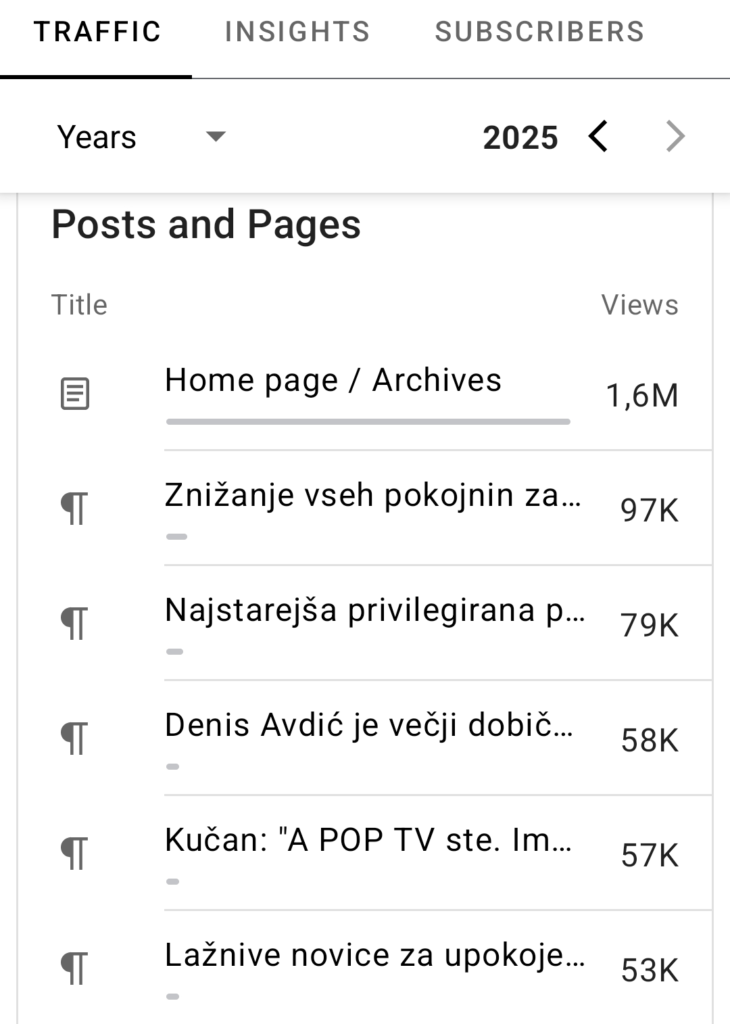Viewport: 730px width, 1024px height.
Task: Expand the dropdown arrow next to Years
Action: pos(216,137)
